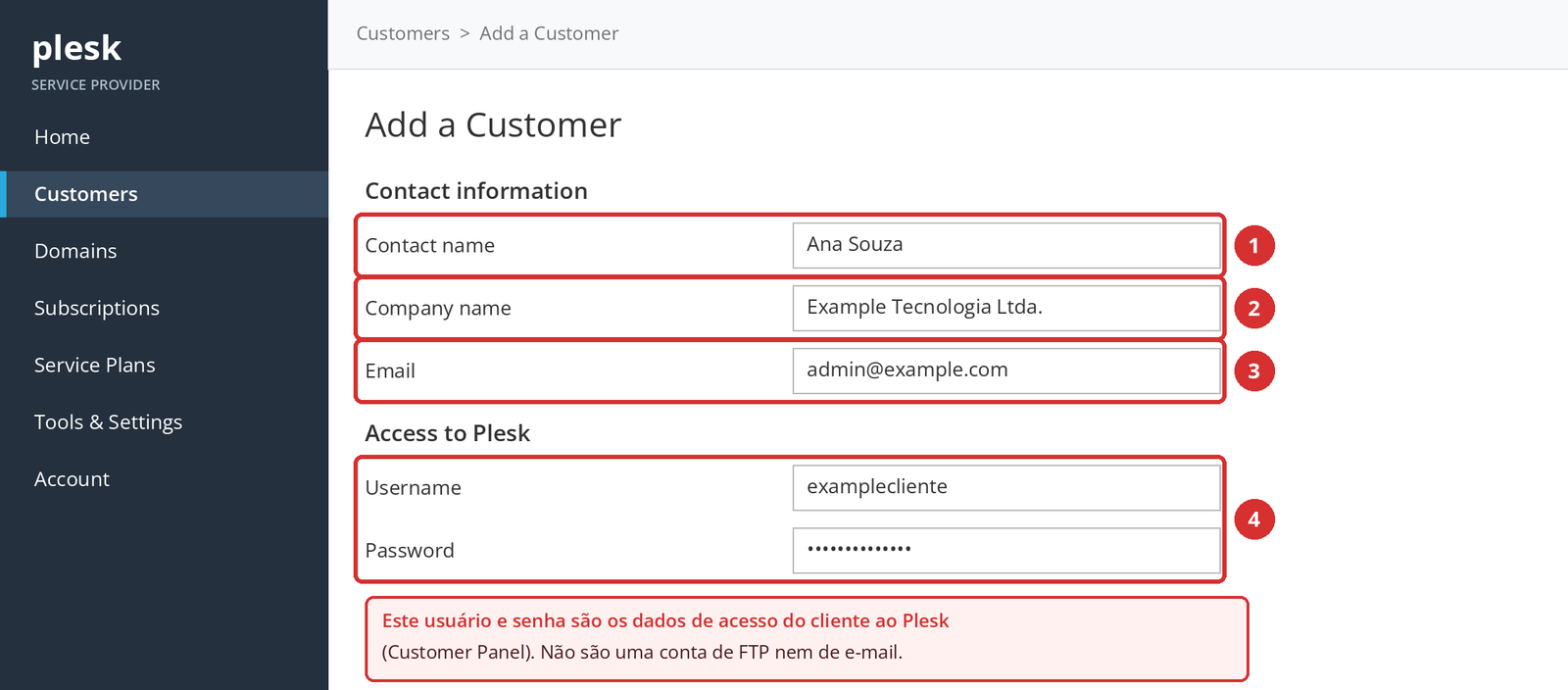The width and height of the screenshot is (1568, 690).
Task: Click the Username field label
Action: pos(413,488)
